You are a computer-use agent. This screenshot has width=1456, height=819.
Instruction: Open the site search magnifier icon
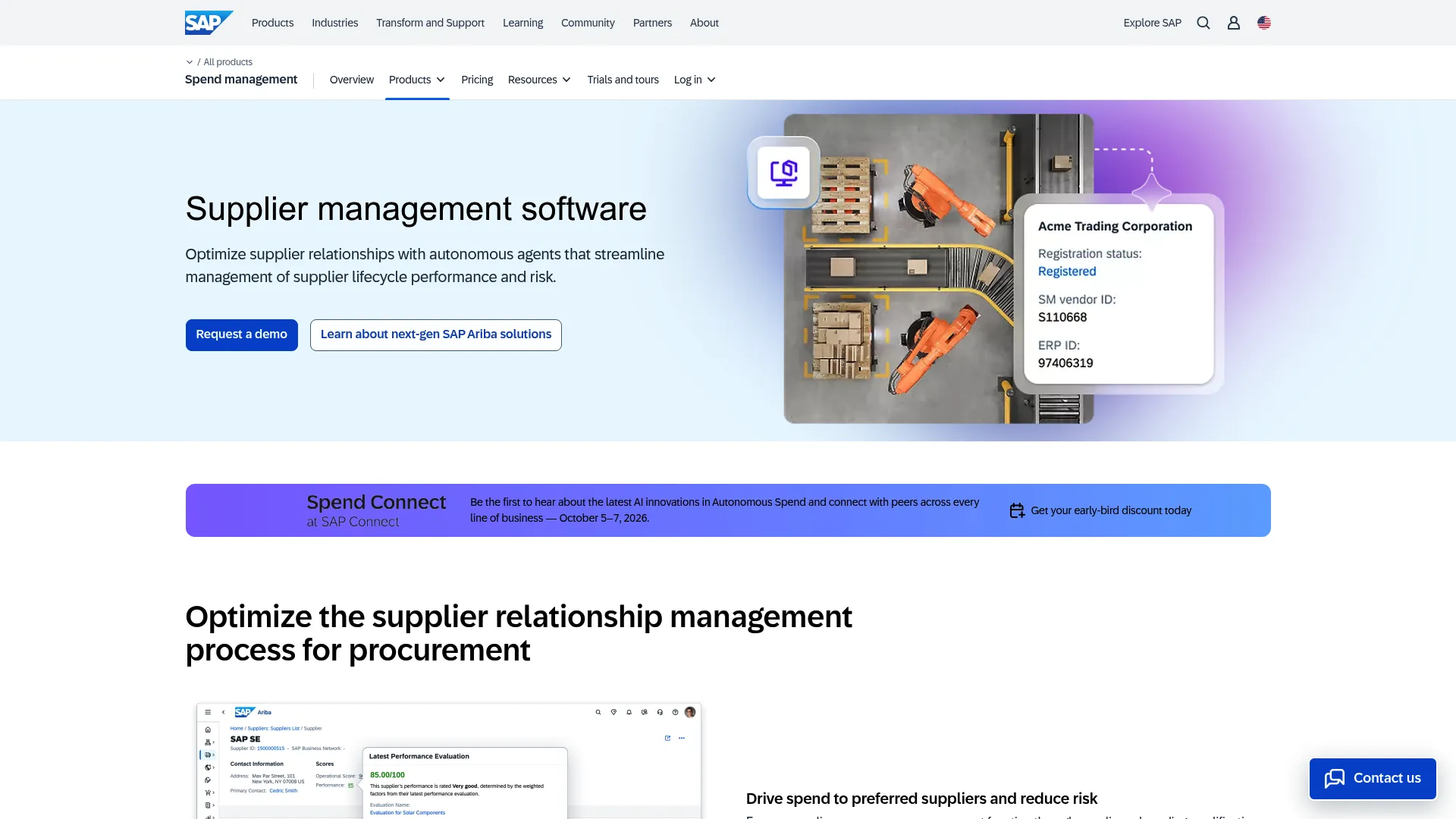[1203, 23]
